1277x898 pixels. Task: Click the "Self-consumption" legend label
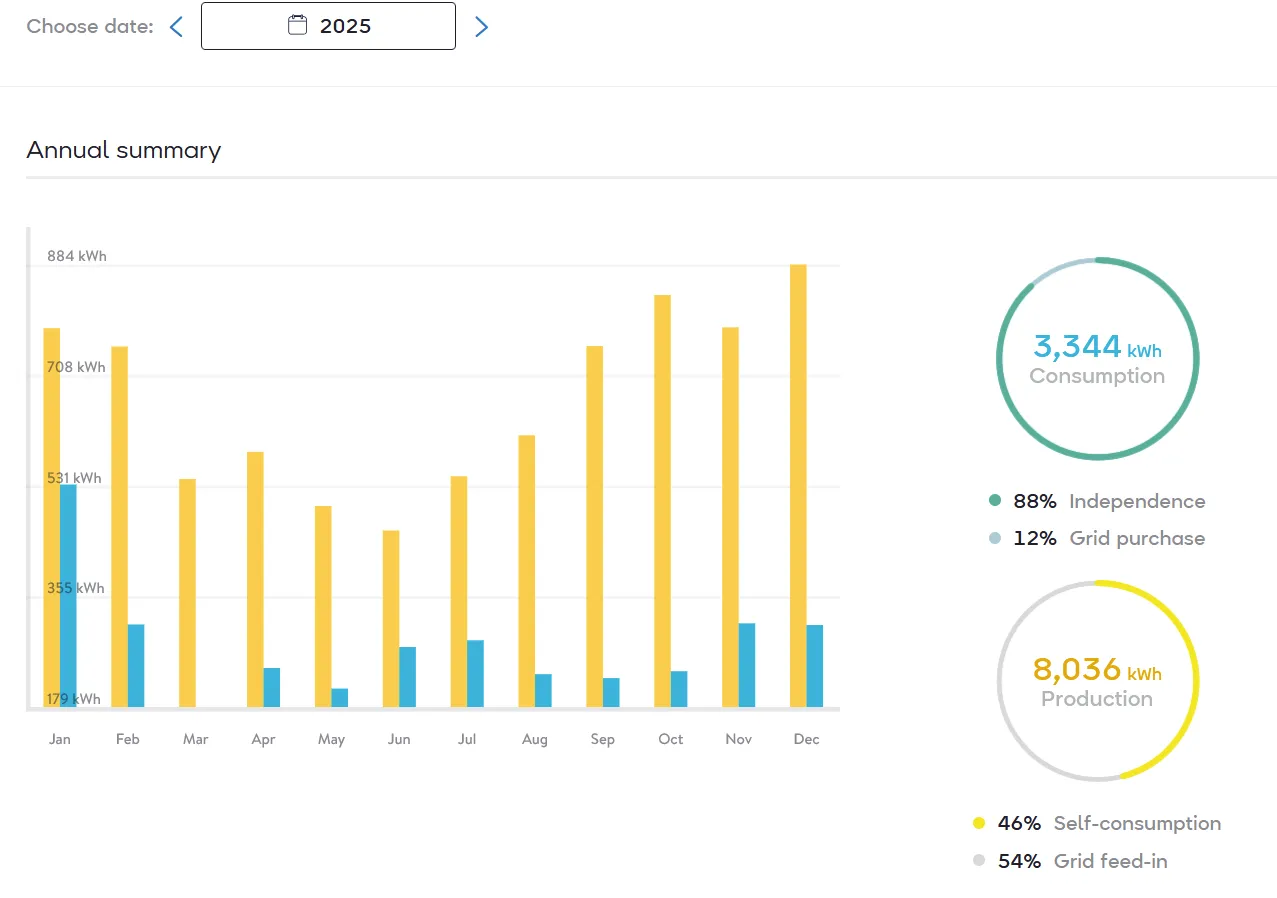[1137, 823]
